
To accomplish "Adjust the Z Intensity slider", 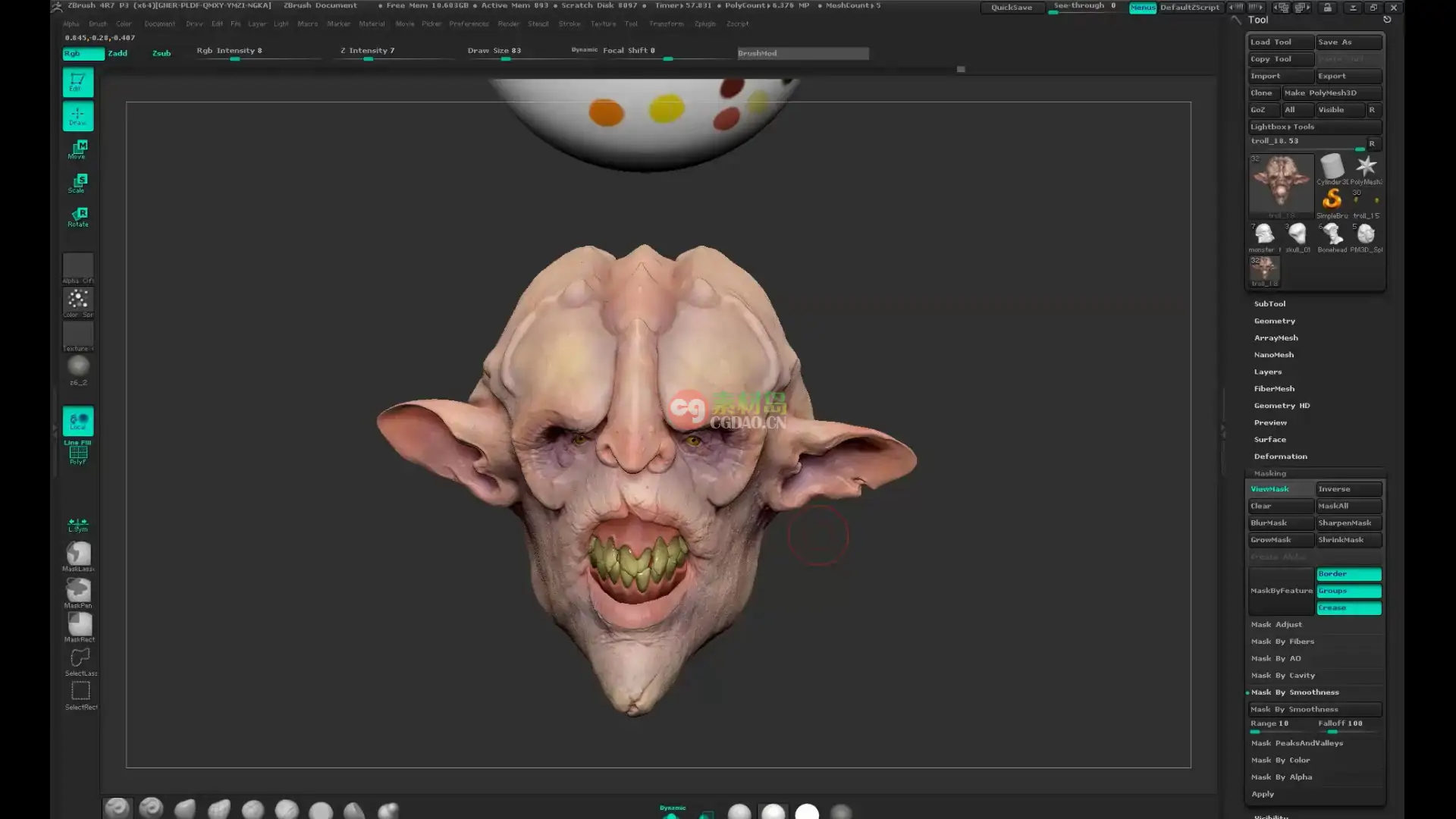I will tap(397, 52).
